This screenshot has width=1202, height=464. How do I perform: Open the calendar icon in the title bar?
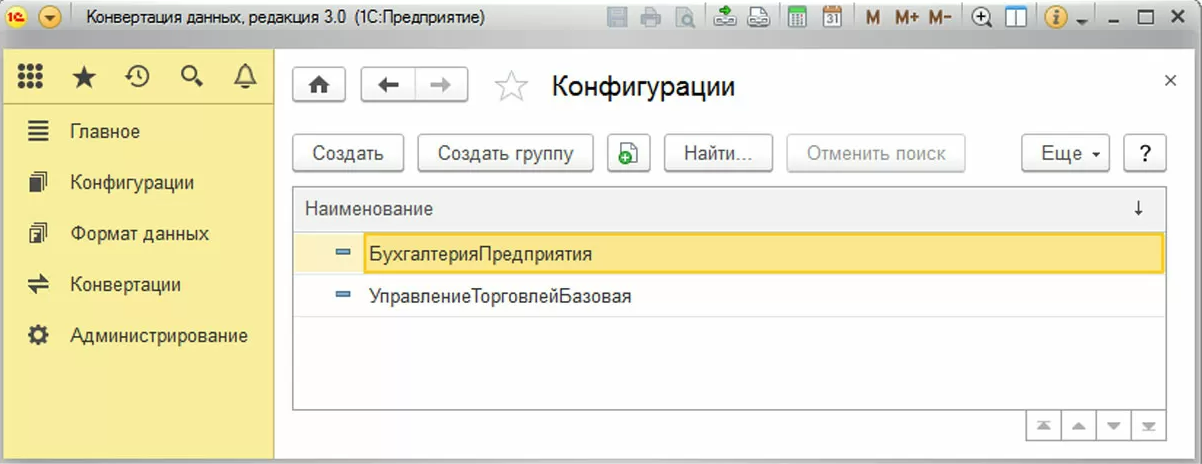click(x=832, y=18)
